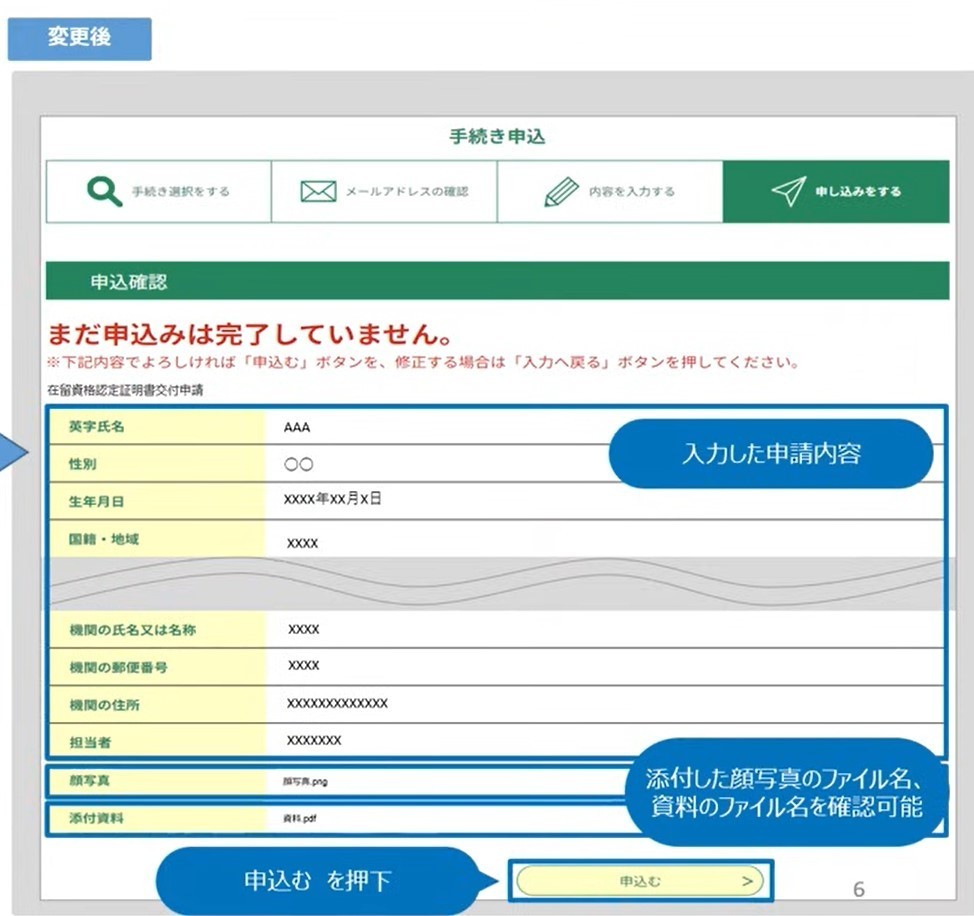974x916 pixels.
Task: Click the 生年月日 row value
Action: coord(332,499)
